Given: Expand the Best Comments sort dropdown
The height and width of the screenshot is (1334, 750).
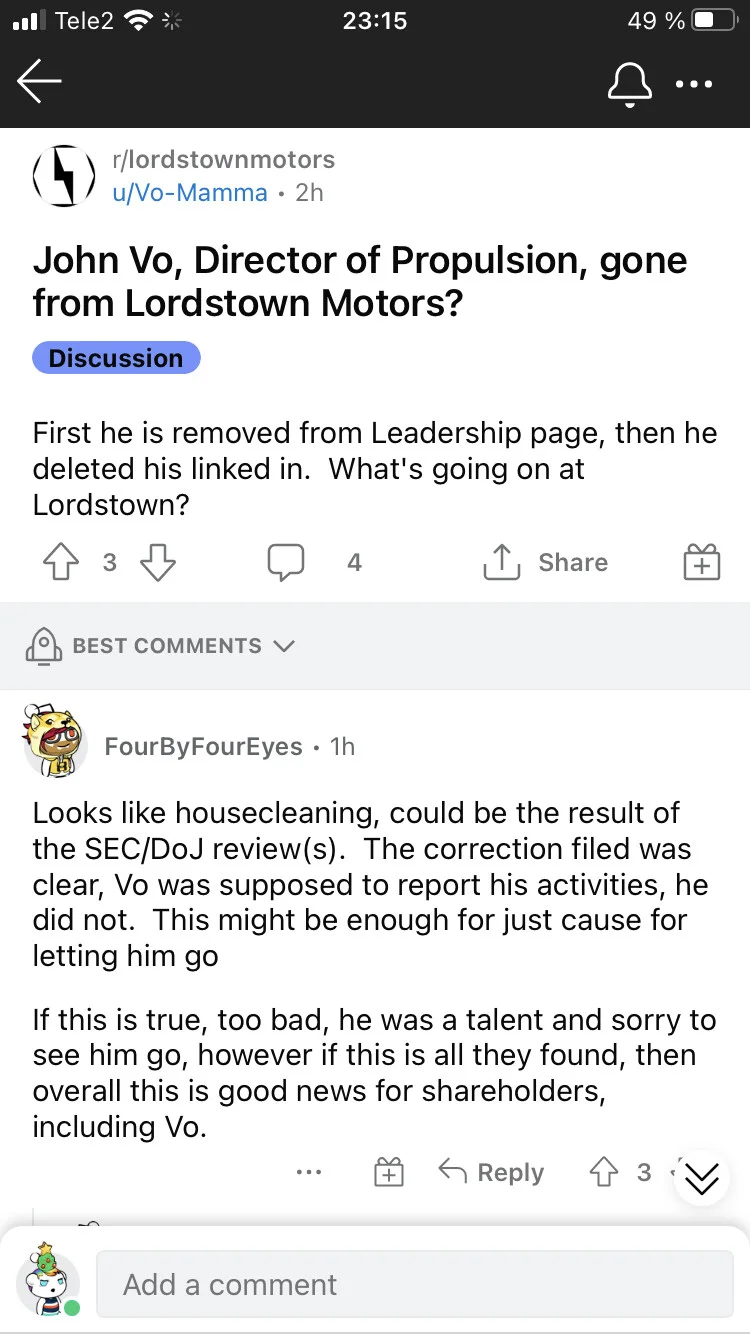Looking at the screenshot, I should coord(160,645).
